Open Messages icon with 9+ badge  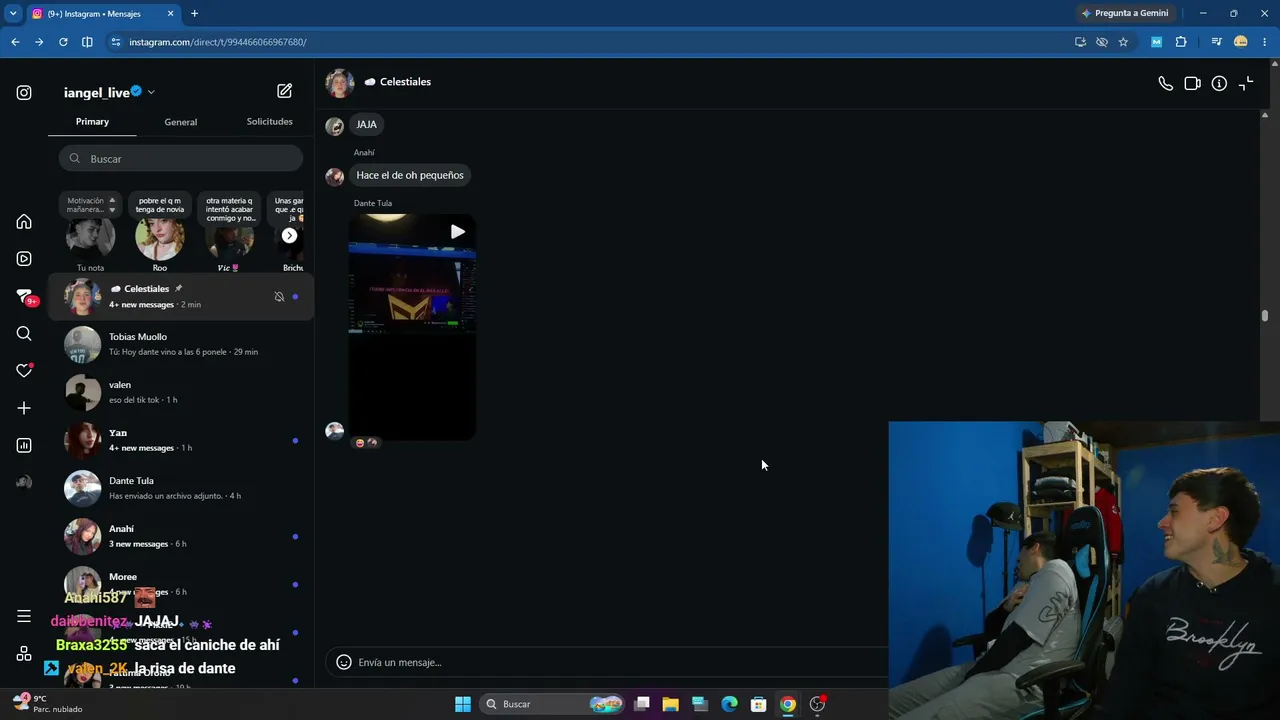point(25,297)
